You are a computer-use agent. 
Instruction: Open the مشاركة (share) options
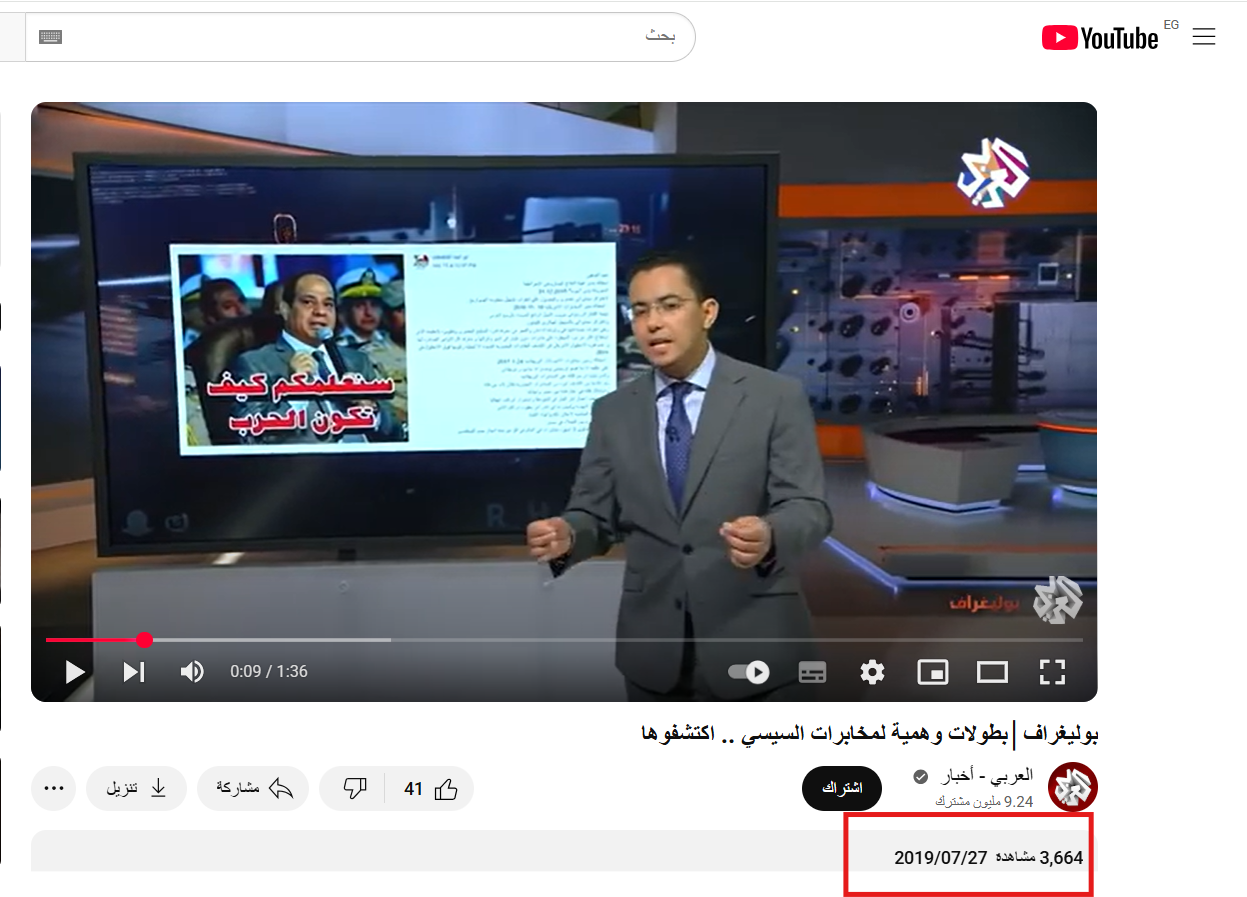point(253,788)
